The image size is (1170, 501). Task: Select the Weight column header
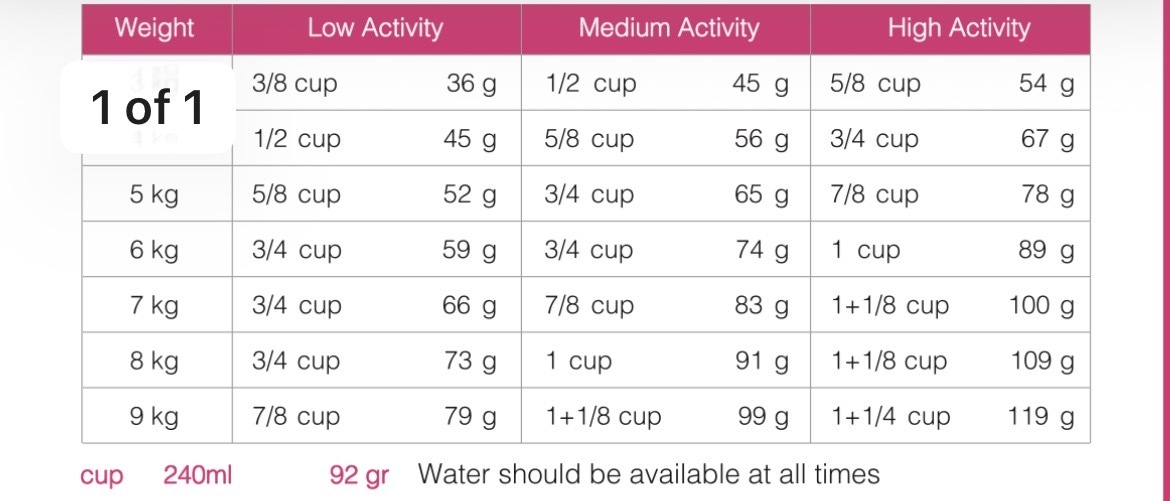pos(155,28)
